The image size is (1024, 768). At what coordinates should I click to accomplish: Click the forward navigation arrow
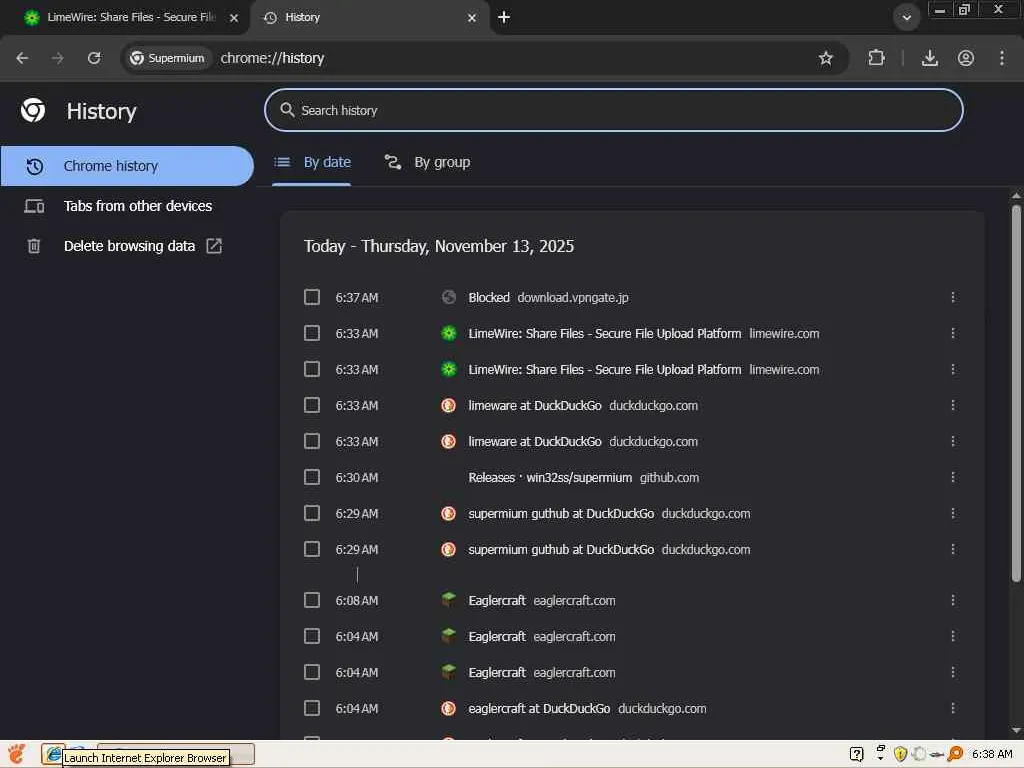click(x=57, y=58)
